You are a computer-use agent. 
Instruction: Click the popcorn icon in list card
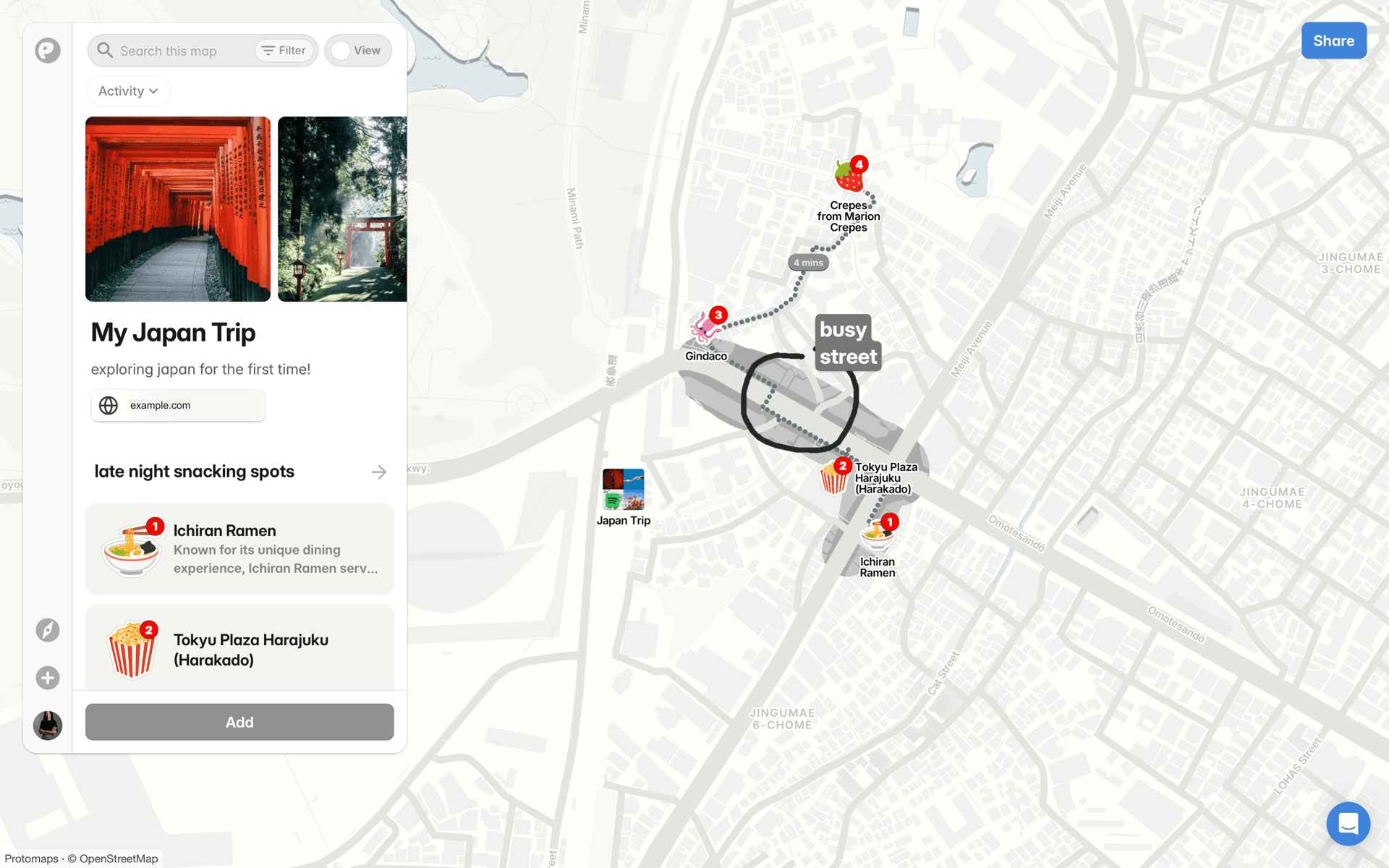click(x=132, y=649)
